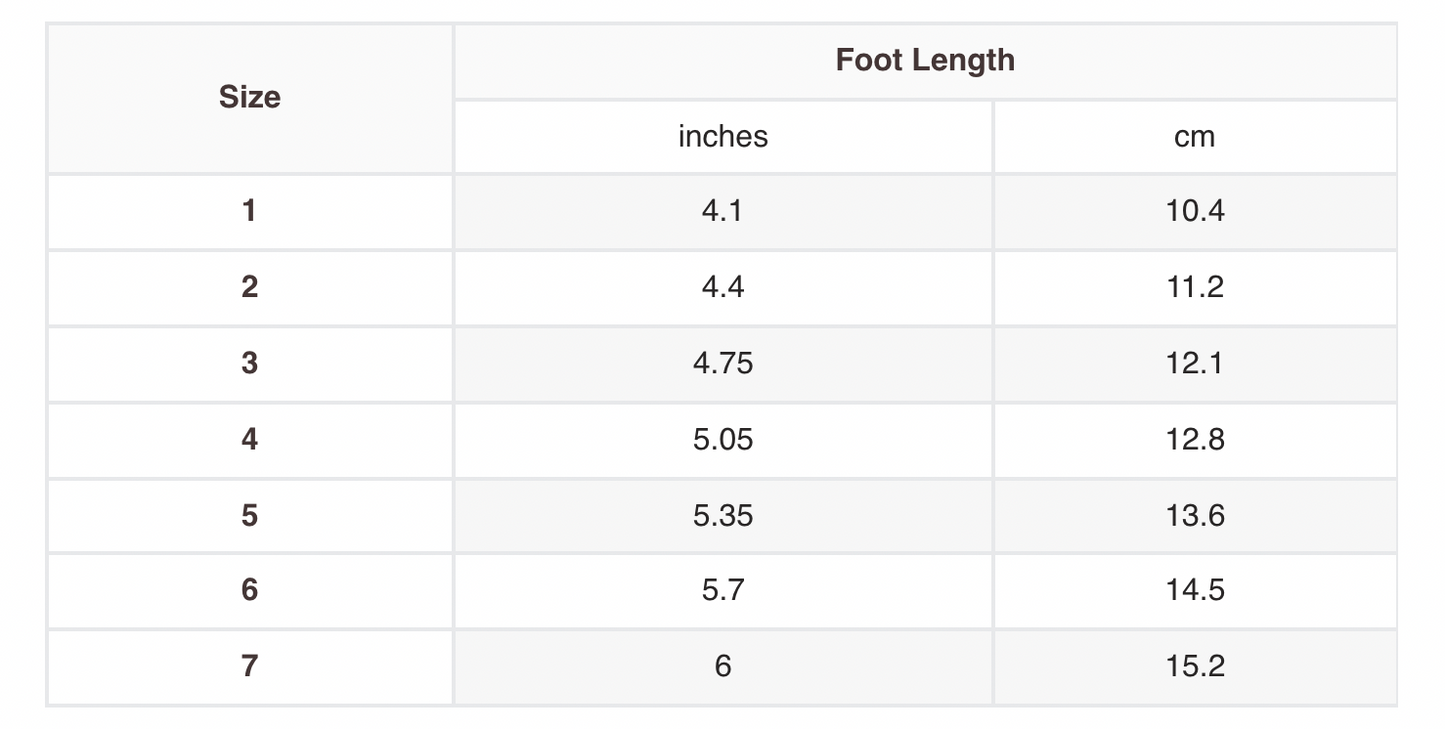Select the 11.2 cm value
Image resolution: width=1445 pixels, height=729 pixels.
point(1195,287)
